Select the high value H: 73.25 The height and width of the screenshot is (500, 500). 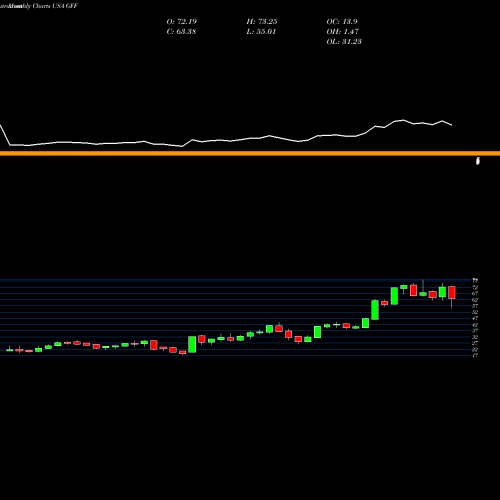click(x=262, y=22)
